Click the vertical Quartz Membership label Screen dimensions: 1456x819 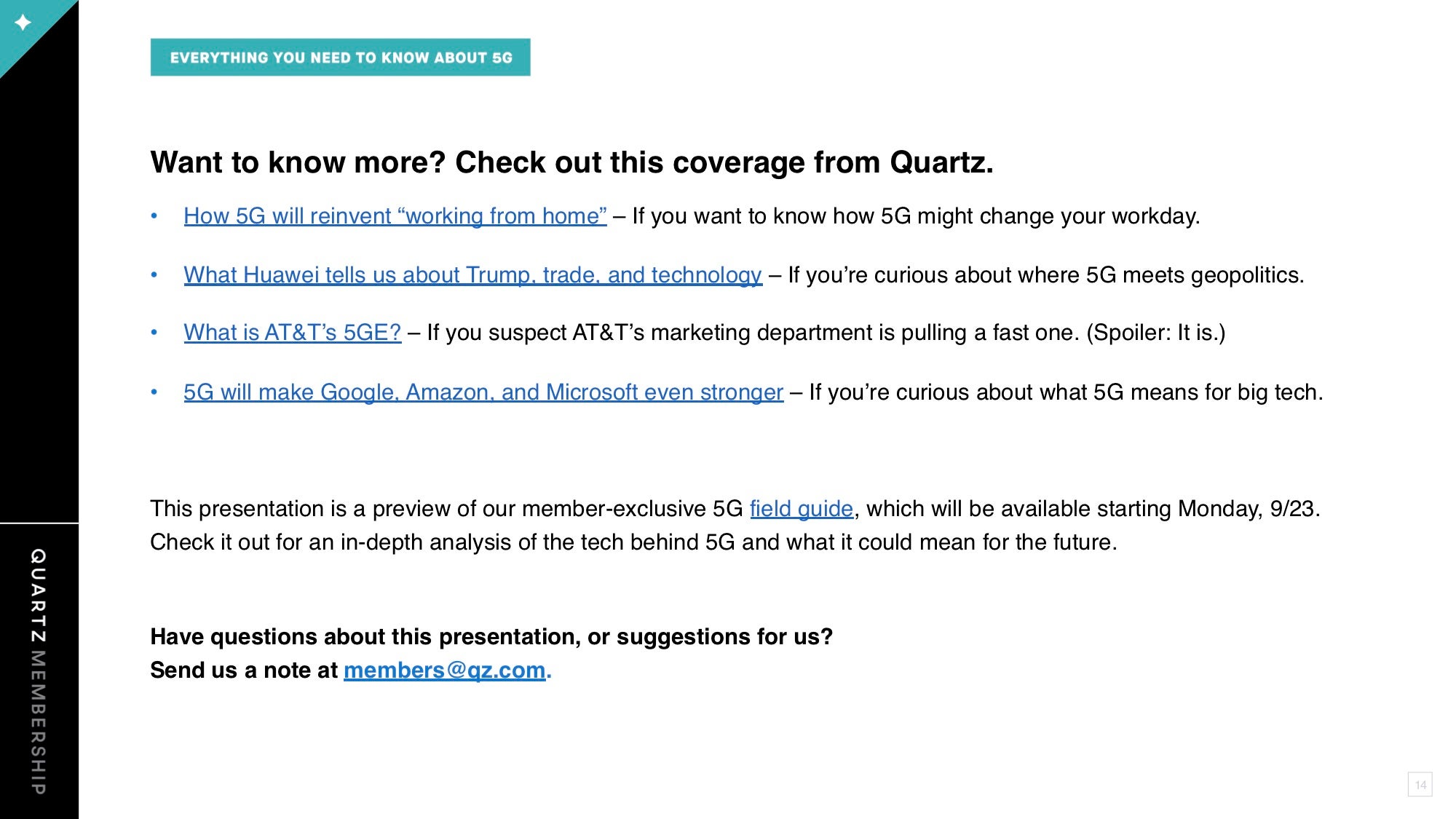tap(39, 671)
